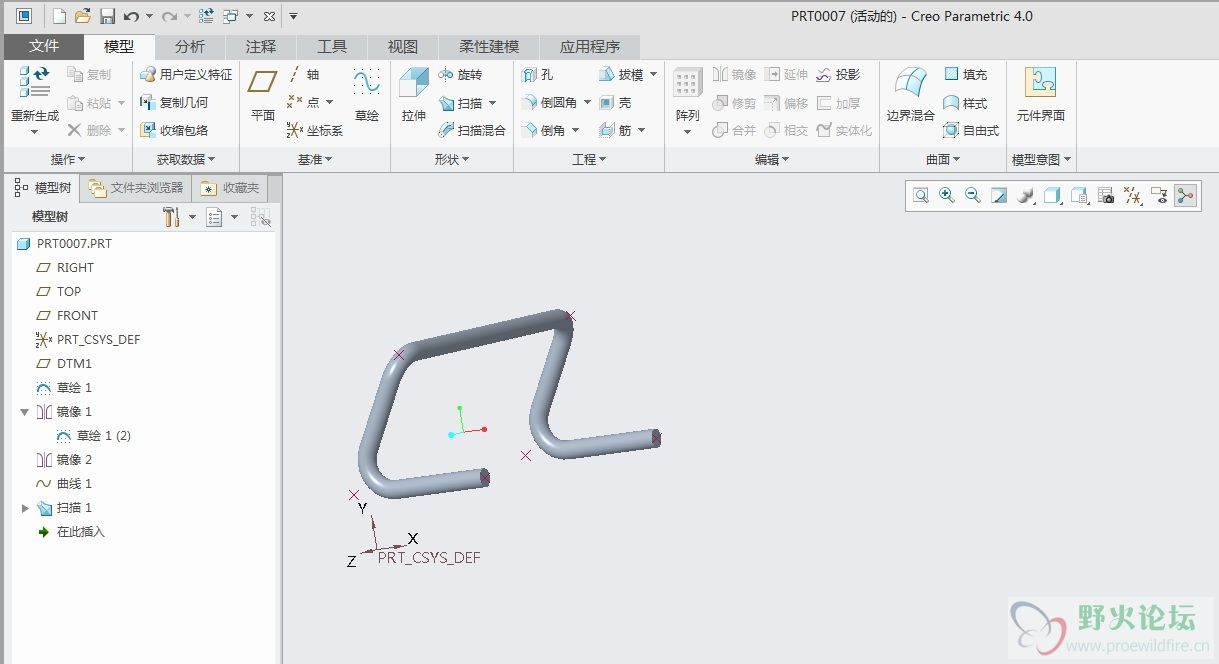Select the Sketch (草绘) tool icon
This screenshot has height=664, width=1219.
[x=367, y=83]
